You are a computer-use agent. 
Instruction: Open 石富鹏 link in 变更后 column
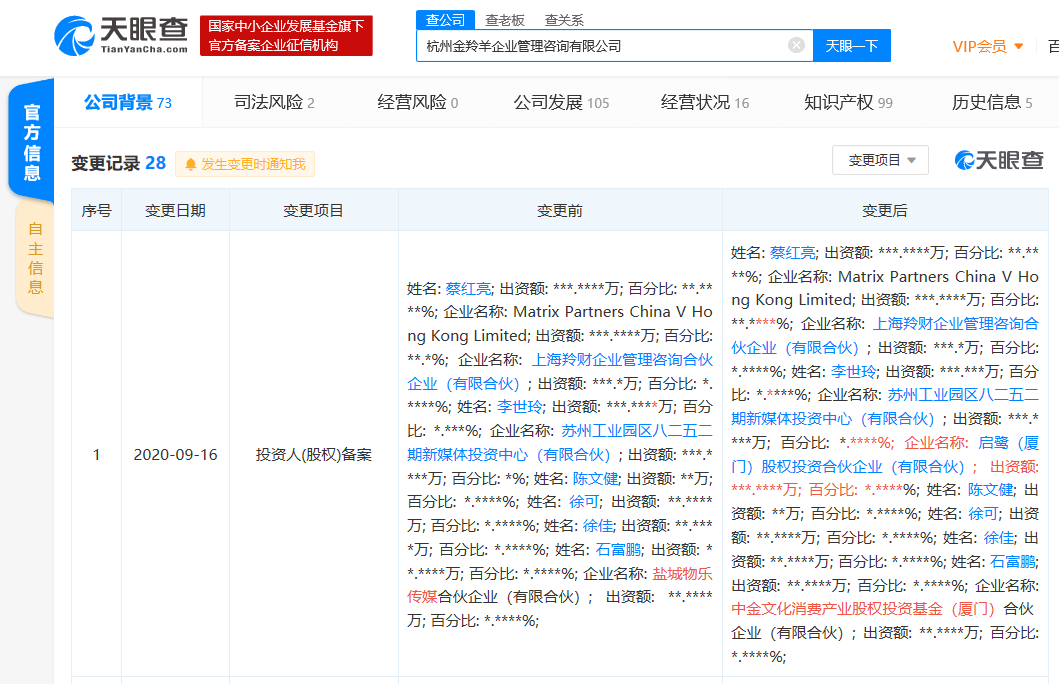1013,562
